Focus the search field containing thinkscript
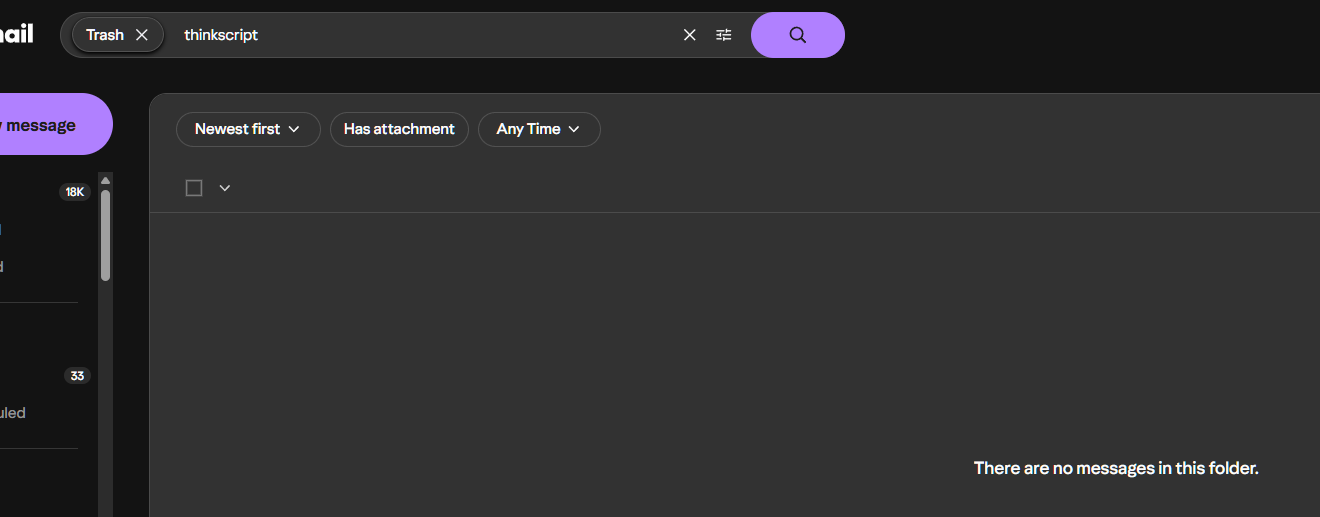This screenshot has width=1320, height=517. click(420, 35)
